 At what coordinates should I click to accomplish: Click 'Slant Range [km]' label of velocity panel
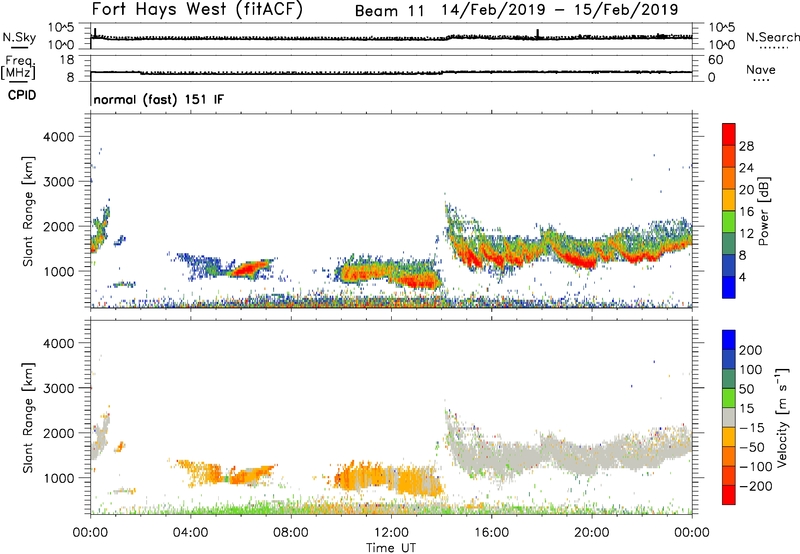click(27, 418)
